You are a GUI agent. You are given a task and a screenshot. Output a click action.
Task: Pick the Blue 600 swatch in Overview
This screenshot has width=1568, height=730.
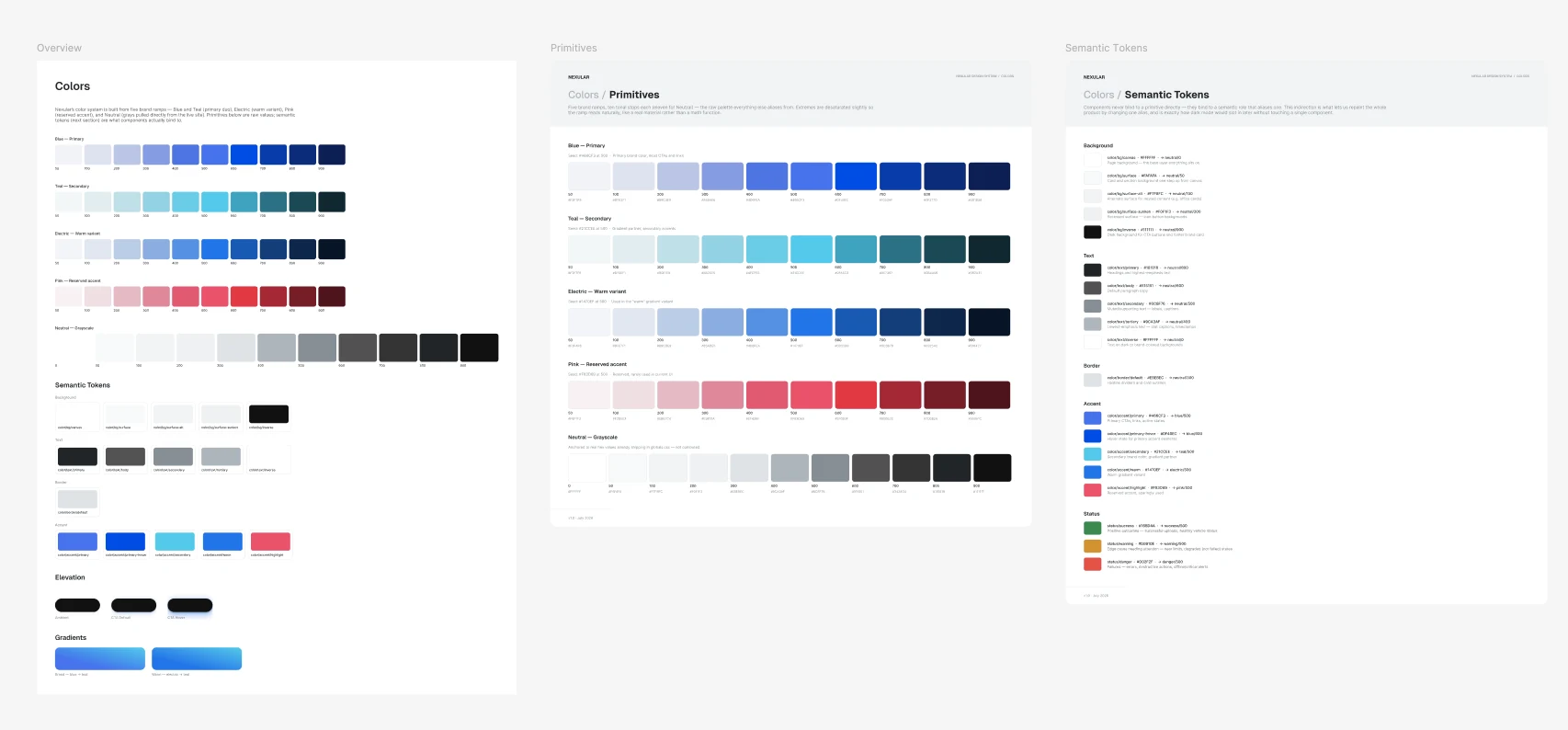pyautogui.click(x=244, y=154)
